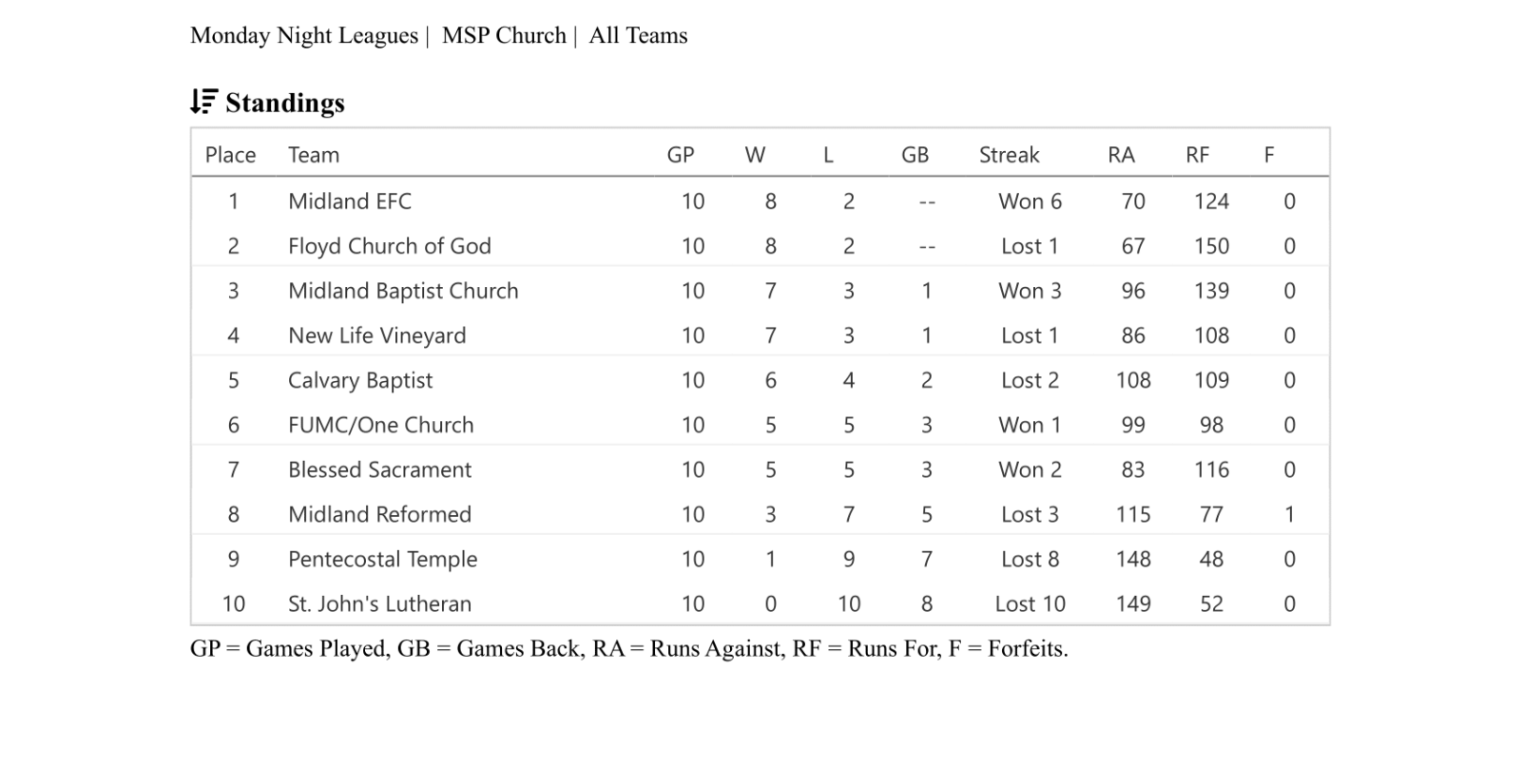
Task: Open the Monday Night Leagues breadcrumb
Action: (x=304, y=36)
